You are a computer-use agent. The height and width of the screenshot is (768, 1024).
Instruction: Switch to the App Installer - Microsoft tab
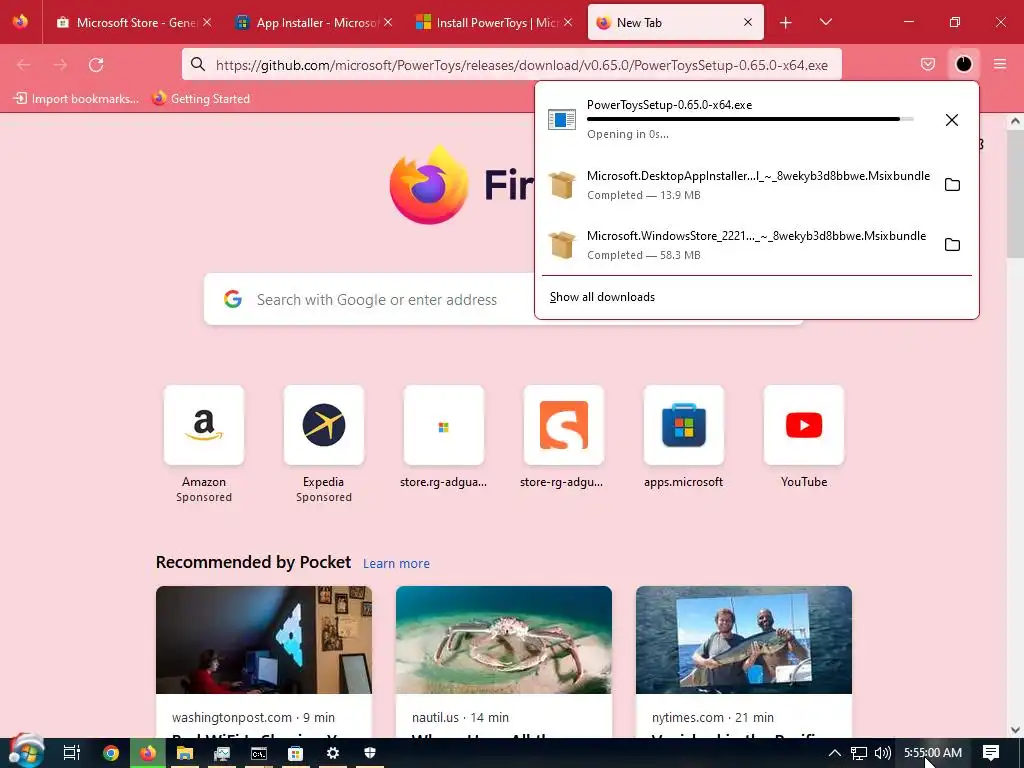pos(315,22)
